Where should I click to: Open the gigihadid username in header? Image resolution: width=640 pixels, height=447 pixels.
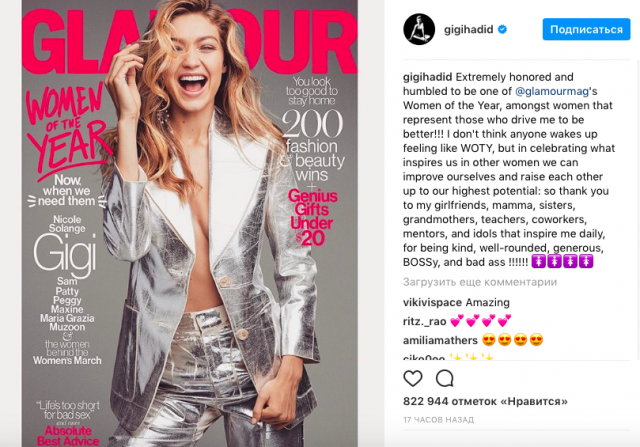pyautogui.click(x=469, y=29)
